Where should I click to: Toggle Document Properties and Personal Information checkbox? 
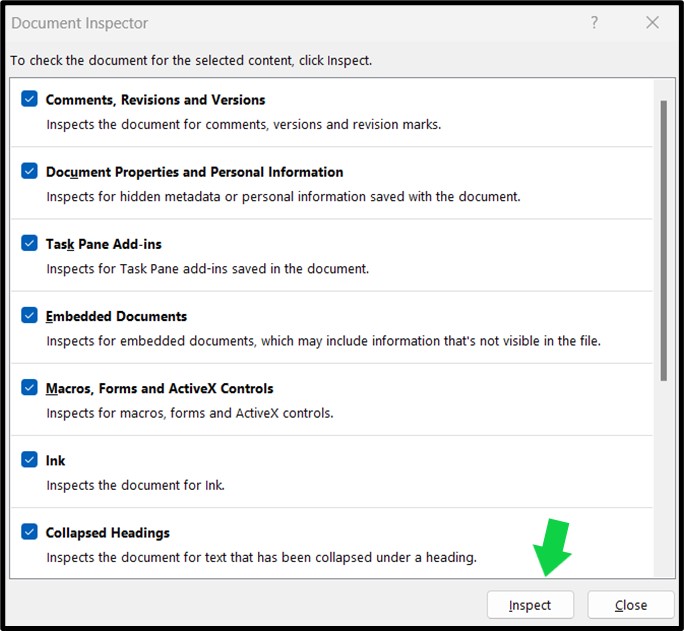(30, 171)
